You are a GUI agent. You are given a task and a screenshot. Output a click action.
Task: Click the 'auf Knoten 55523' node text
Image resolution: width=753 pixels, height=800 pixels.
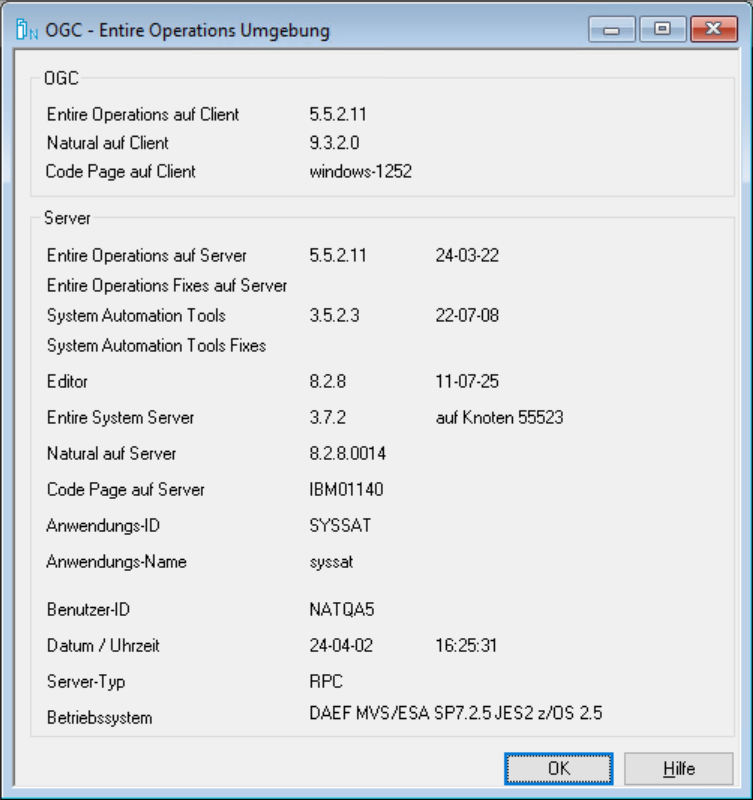499,418
